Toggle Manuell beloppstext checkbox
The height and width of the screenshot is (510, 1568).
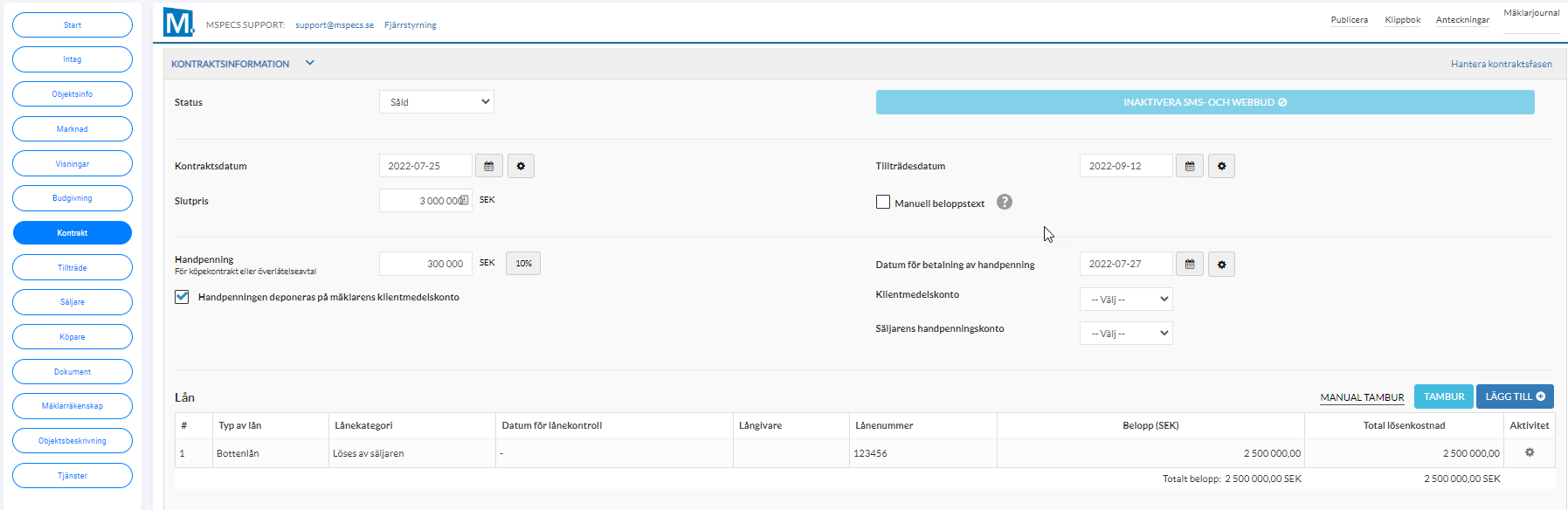883,202
